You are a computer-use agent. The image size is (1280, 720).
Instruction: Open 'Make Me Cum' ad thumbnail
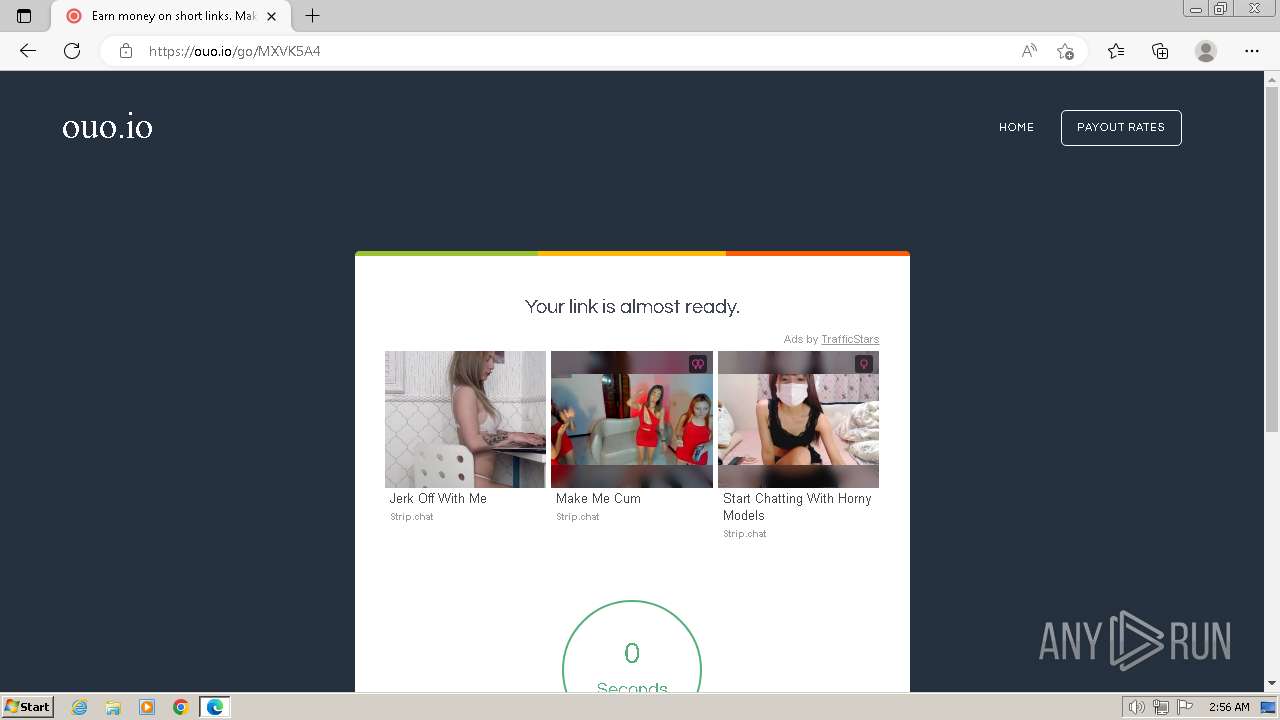pyautogui.click(x=632, y=419)
